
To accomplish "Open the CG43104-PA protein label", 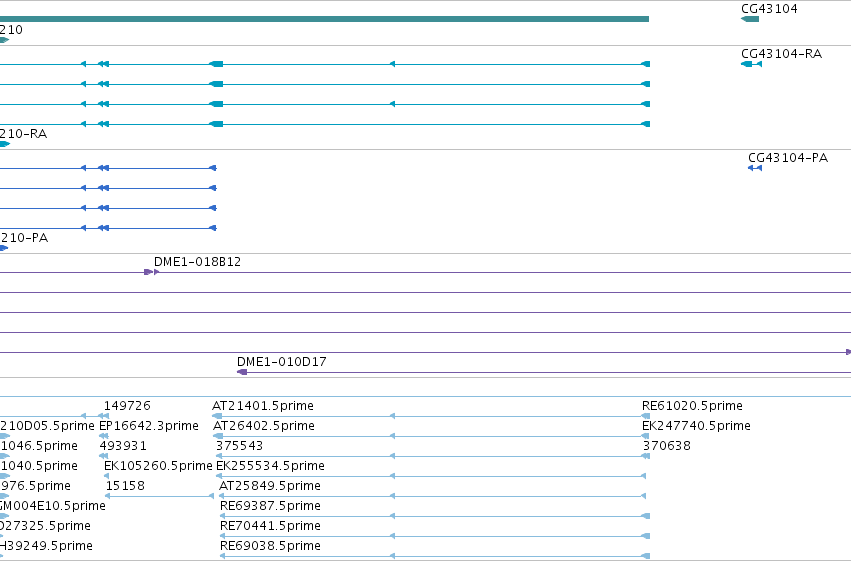I will pos(788,158).
